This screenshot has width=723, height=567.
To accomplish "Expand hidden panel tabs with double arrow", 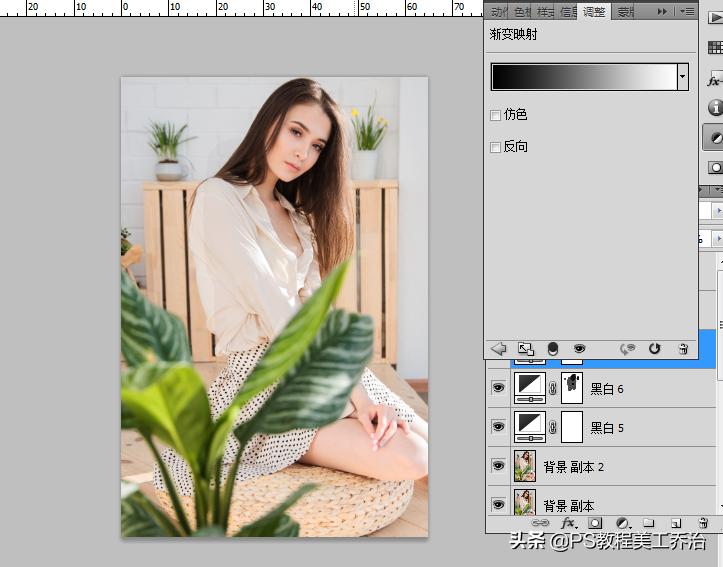I will [x=662, y=12].
